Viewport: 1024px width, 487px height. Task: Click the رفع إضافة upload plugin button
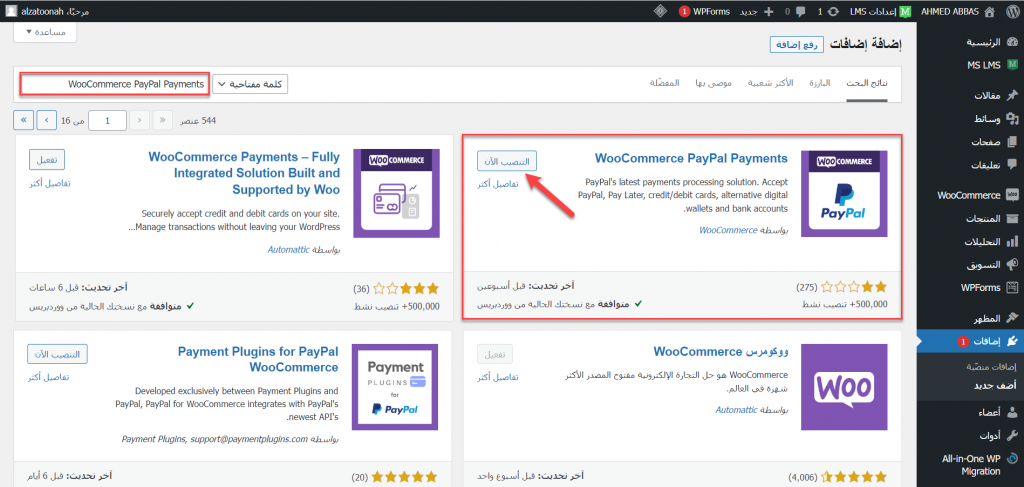pyautogui.click(x=797, y=44)
